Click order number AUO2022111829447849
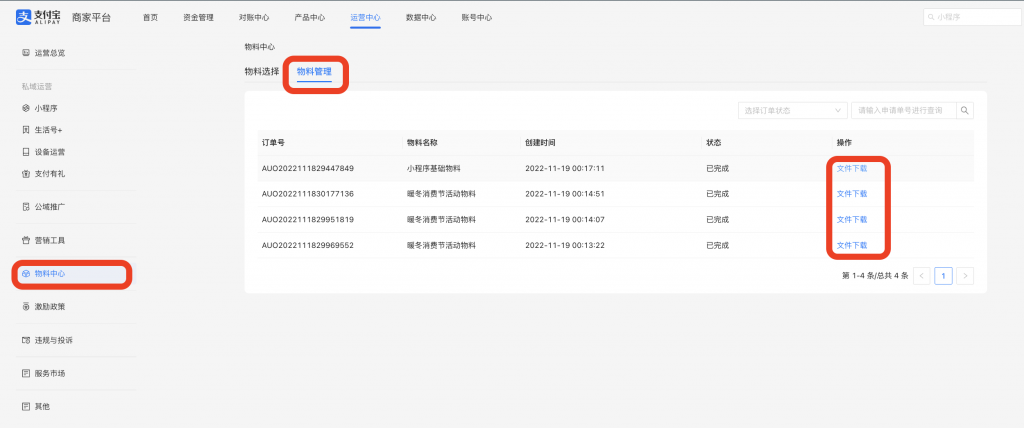 tap(308, 168)
